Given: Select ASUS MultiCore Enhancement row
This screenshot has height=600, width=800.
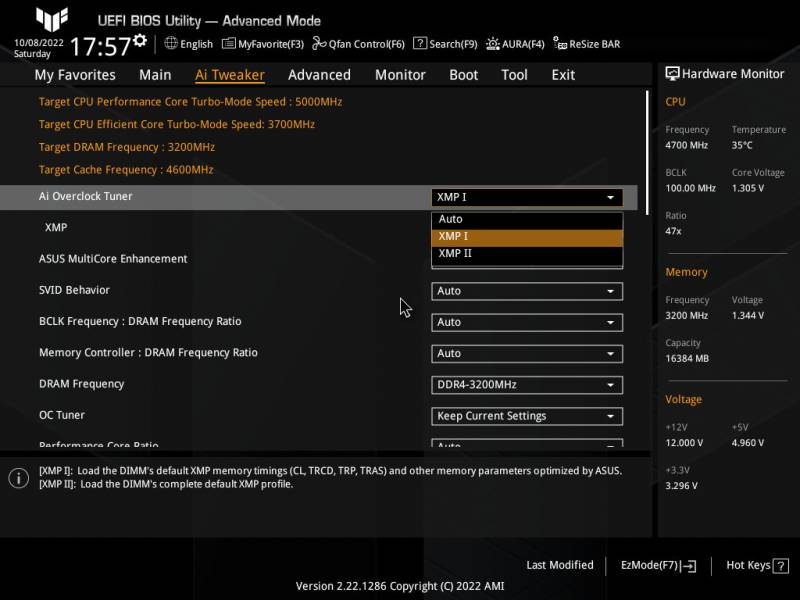Looking at the screenshot, I should 113,259.
